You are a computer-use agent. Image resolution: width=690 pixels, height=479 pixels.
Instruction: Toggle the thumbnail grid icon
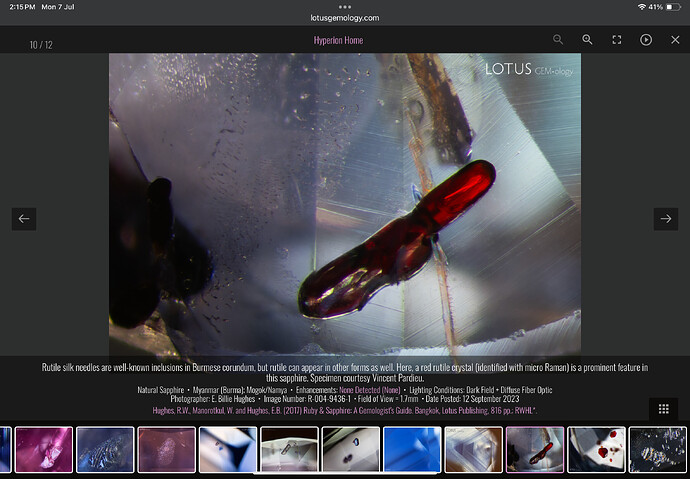point(664,409)
